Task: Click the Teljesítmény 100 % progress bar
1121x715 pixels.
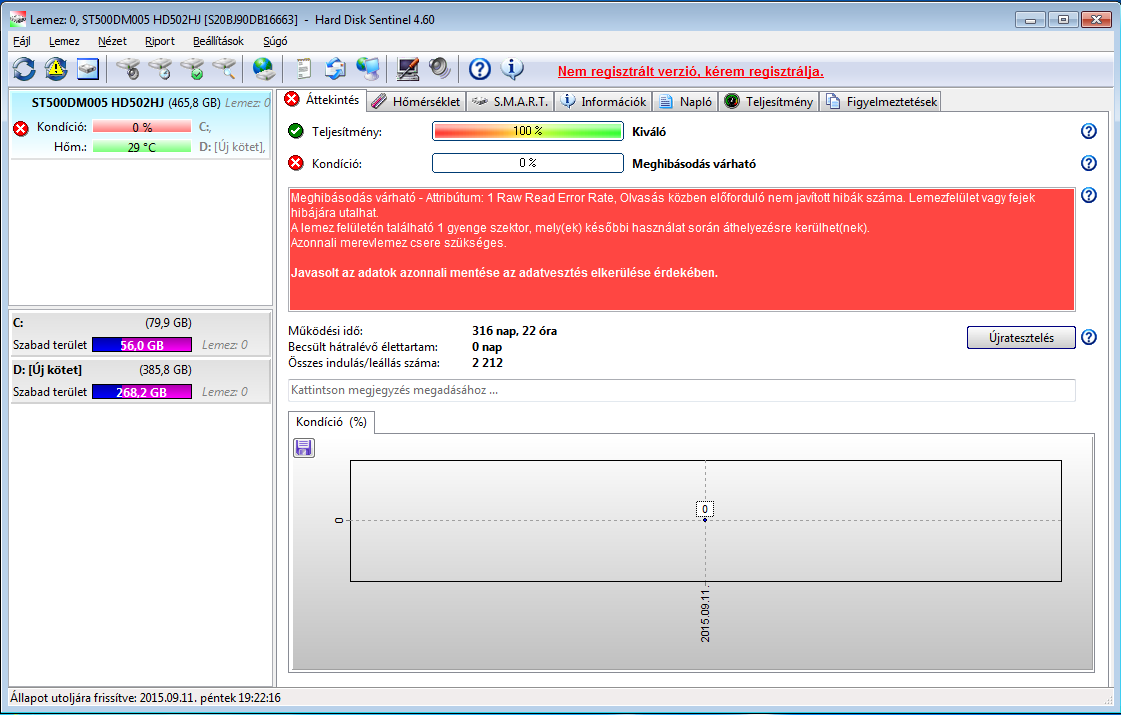Action: (528, 131)
